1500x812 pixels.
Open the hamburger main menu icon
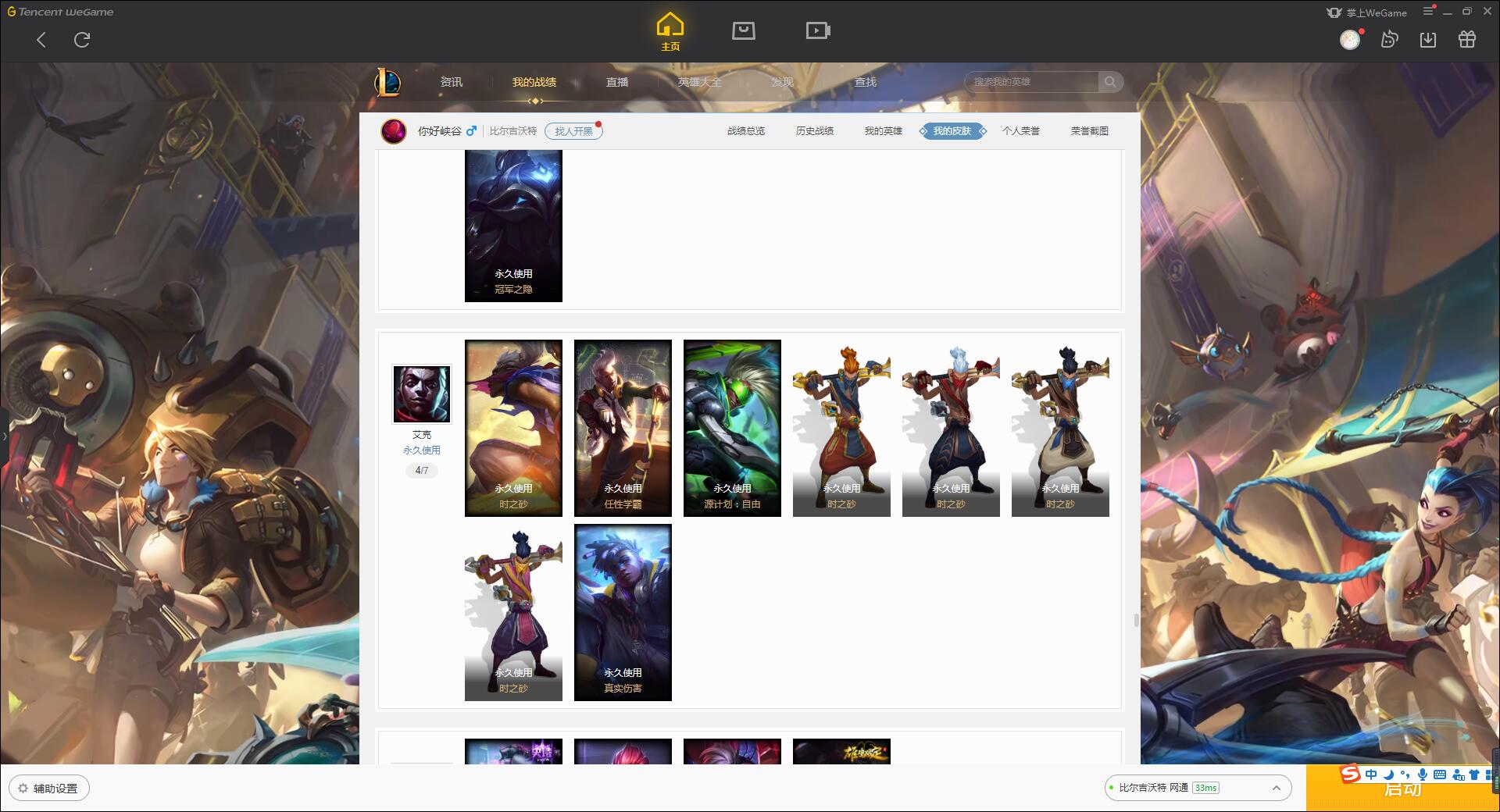(x=1428, y=11)
